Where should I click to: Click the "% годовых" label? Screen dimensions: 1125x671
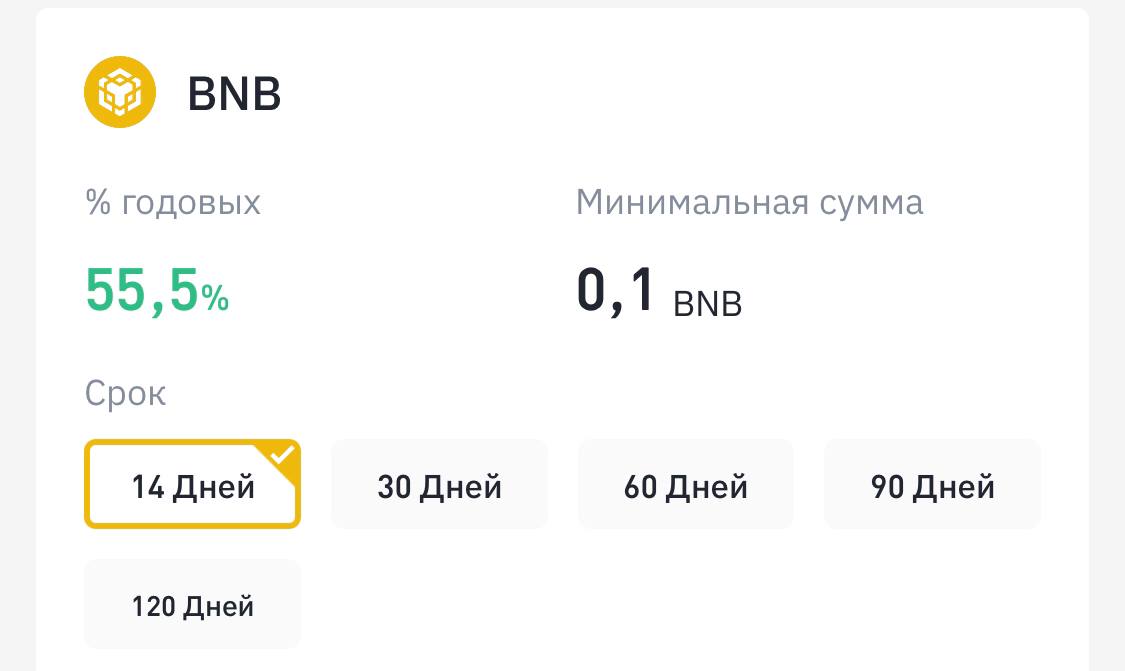(x=173, y=203)
